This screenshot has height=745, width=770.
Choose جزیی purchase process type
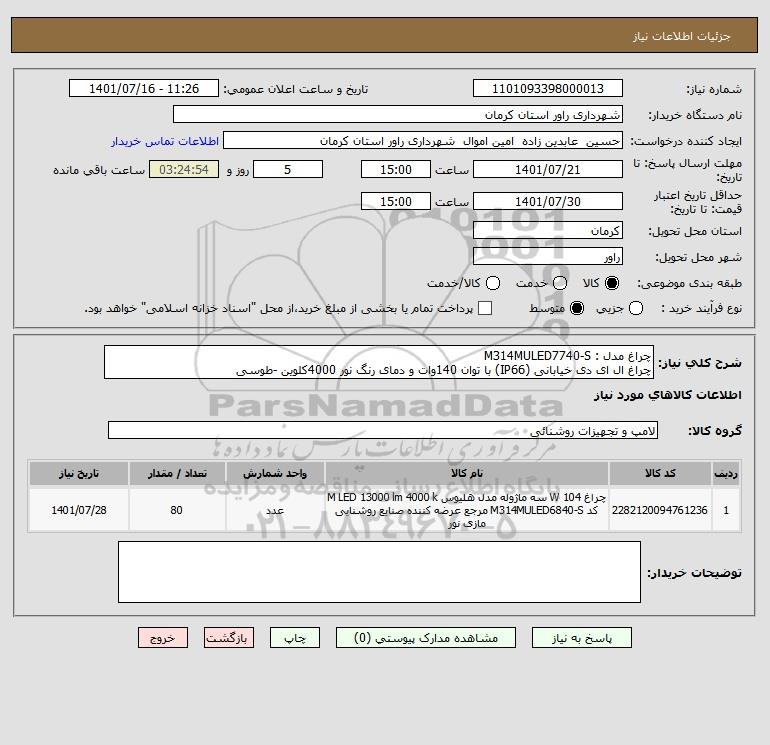(x=636, y=308)
